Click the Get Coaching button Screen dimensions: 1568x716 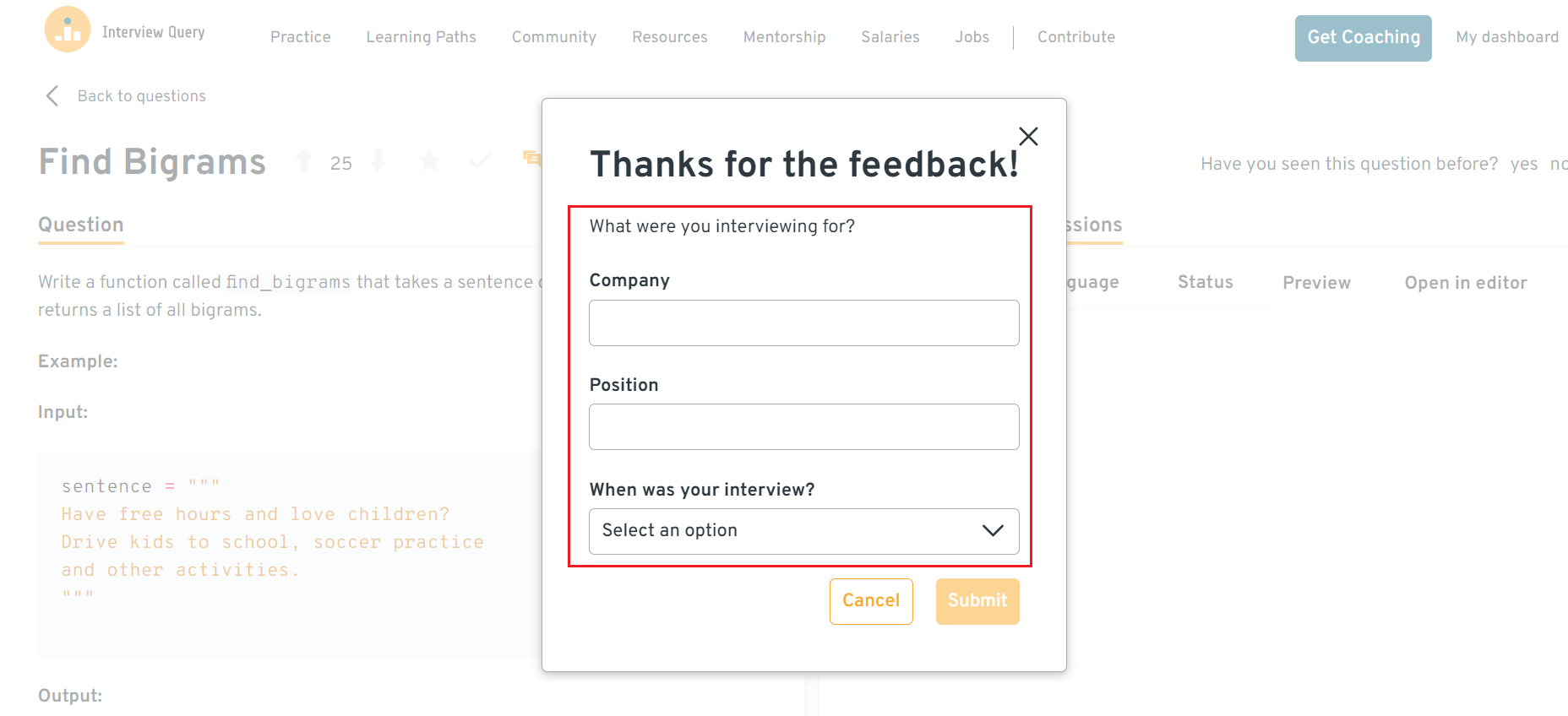(1363, 38)
